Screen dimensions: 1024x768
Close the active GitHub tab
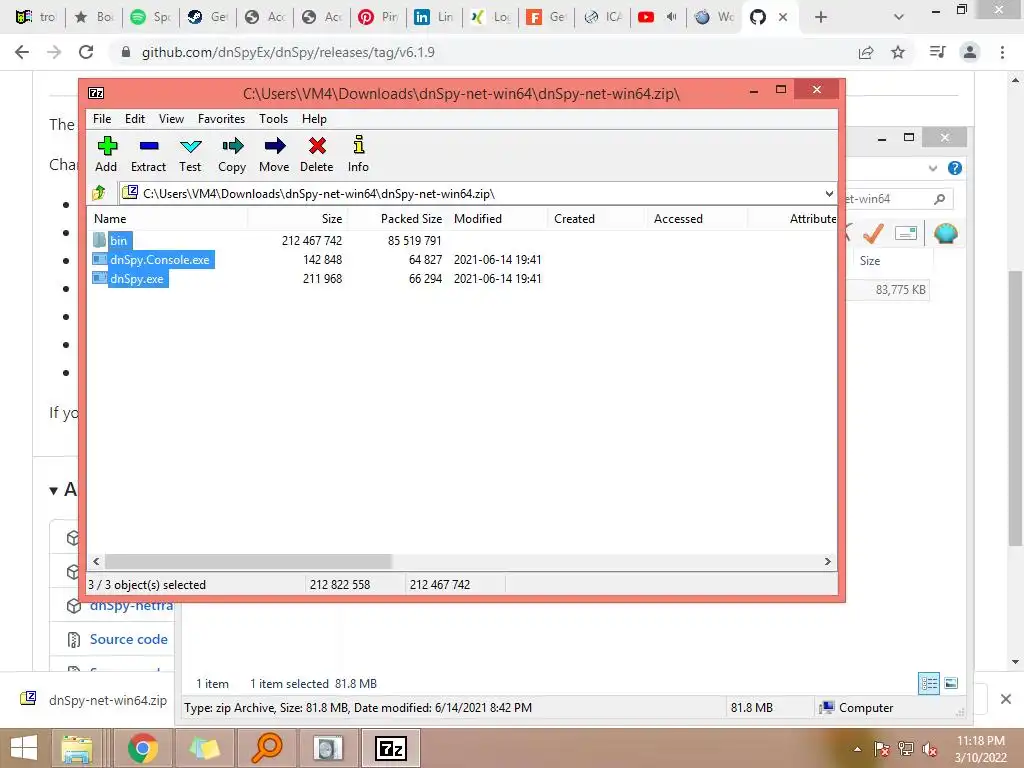click(x=782, y=17)
